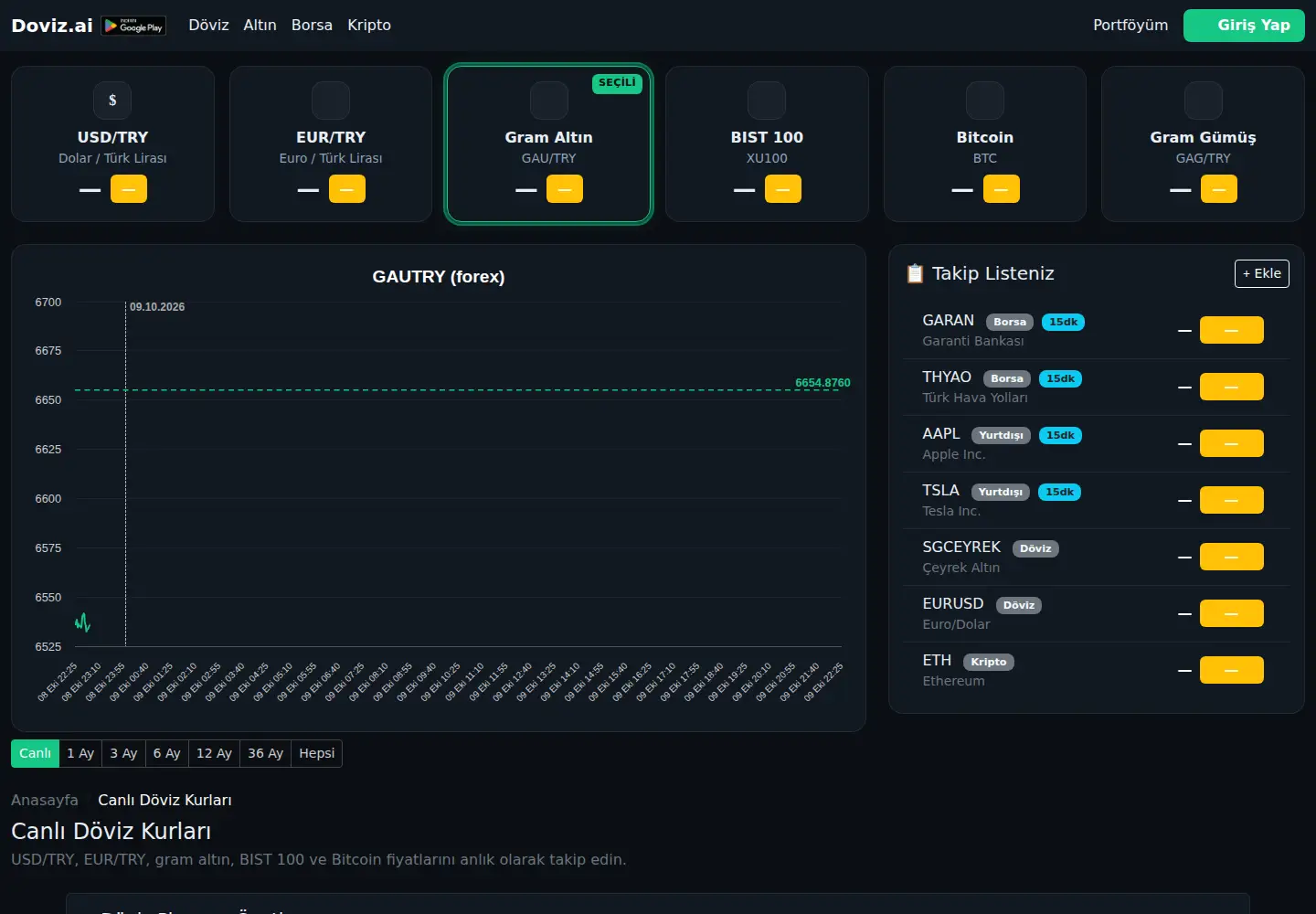Click the clipboard icon beside Takip Listeniz
This screenshot has width=1316, height=914.
tap(915, 273)
